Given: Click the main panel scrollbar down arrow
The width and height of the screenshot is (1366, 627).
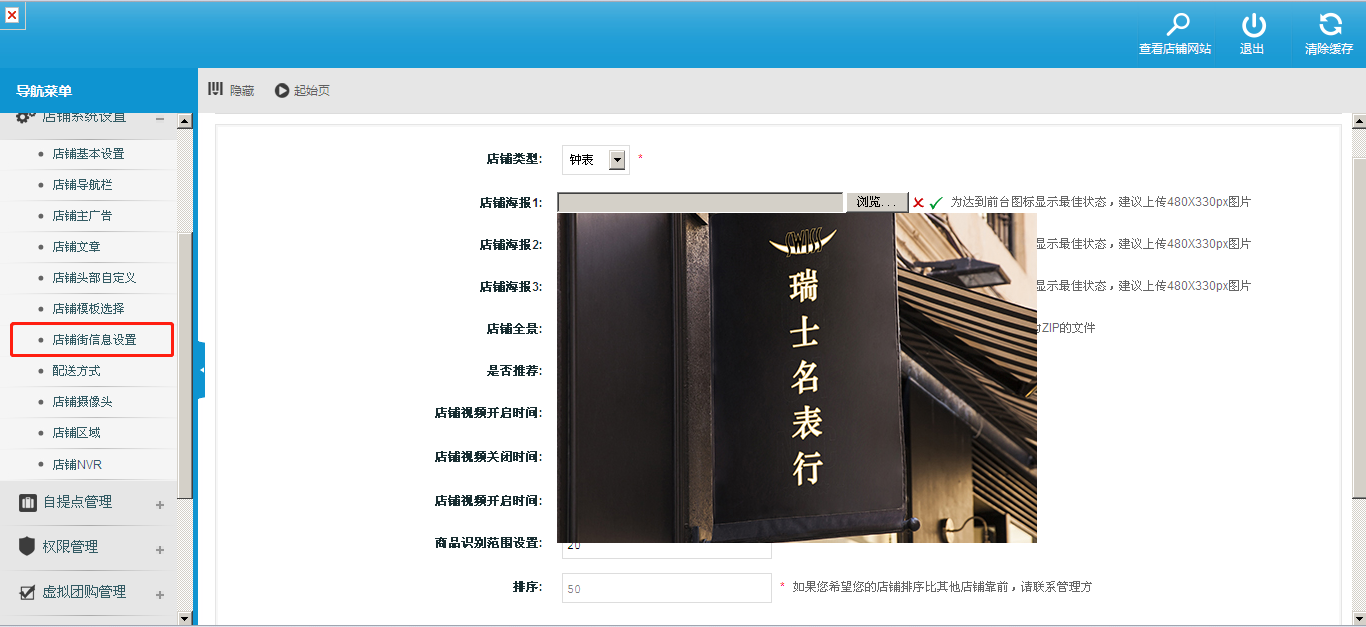Looking at the screenshot, I should tap(1358, 618).
